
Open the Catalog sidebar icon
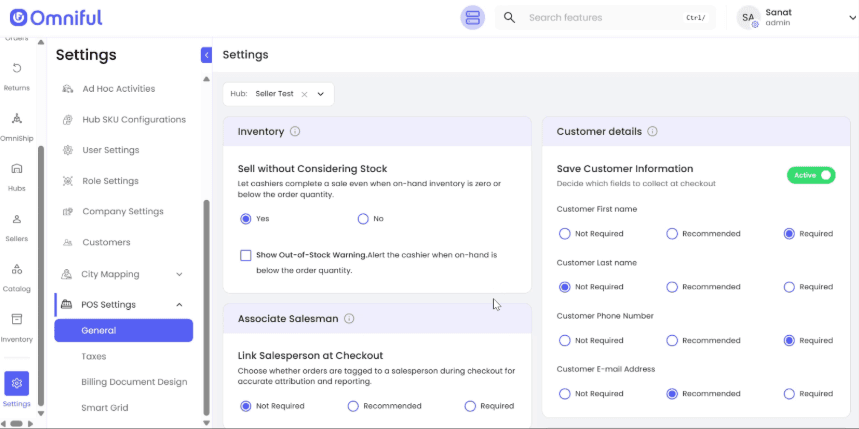click(17, 274)
